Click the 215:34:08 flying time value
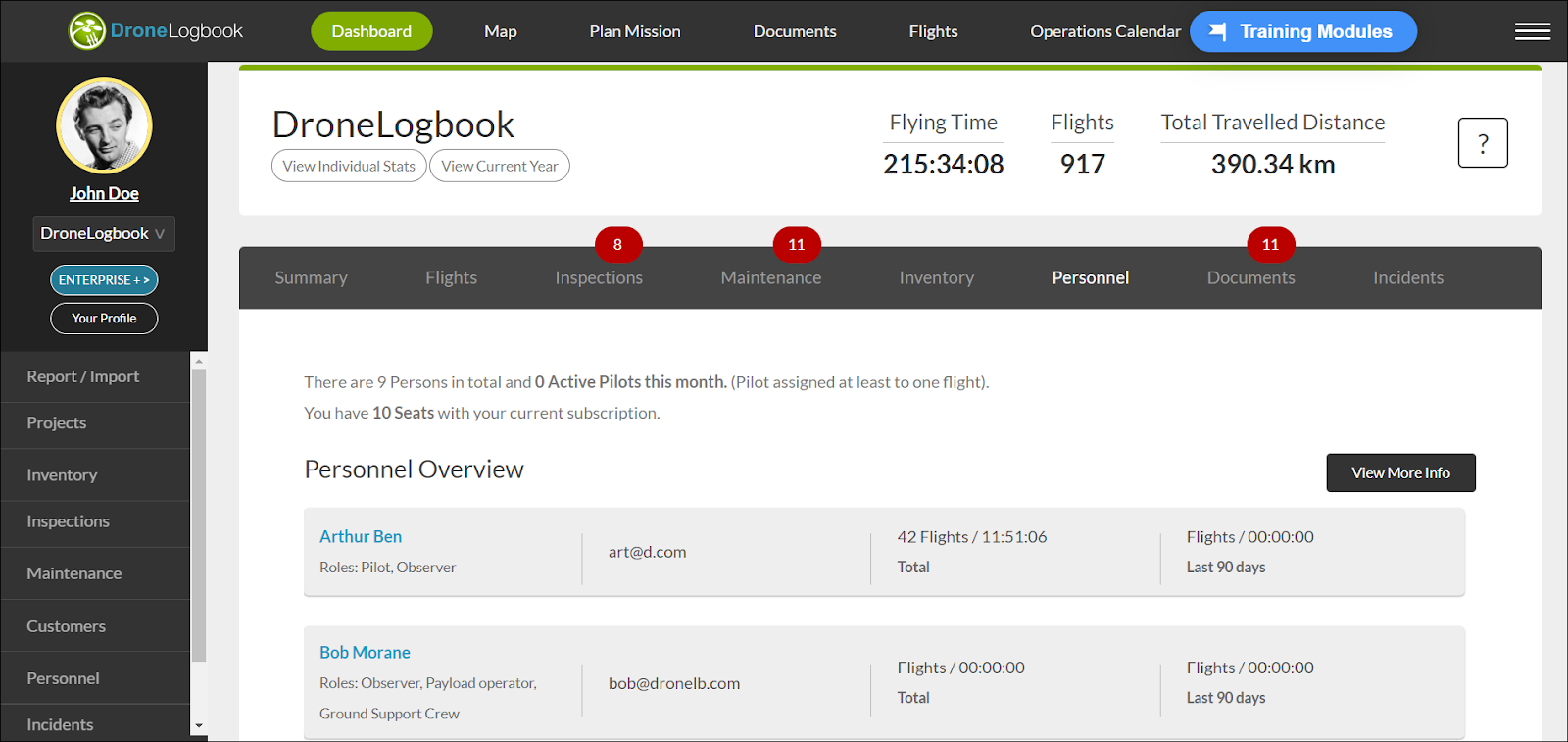This screenshot has height=742, width=1568. (x=944, y=164)
